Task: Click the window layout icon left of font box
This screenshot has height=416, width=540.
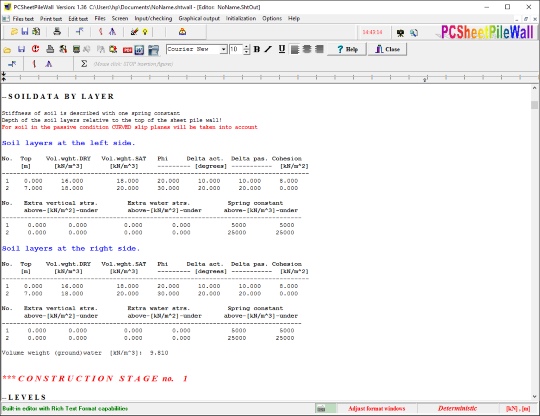Action: coord(153,50)
